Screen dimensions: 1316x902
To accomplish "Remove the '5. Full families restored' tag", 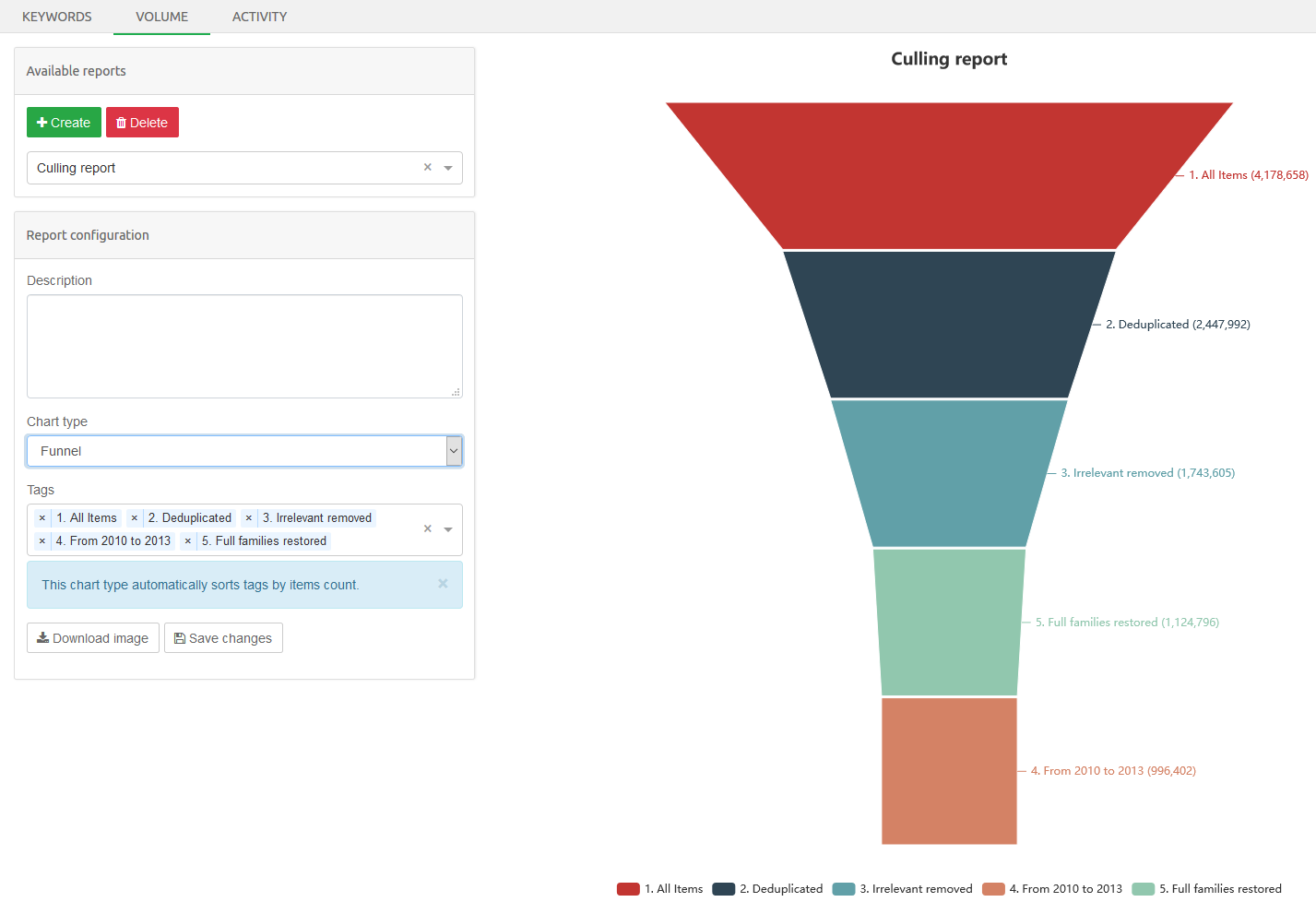I will 188,541.
